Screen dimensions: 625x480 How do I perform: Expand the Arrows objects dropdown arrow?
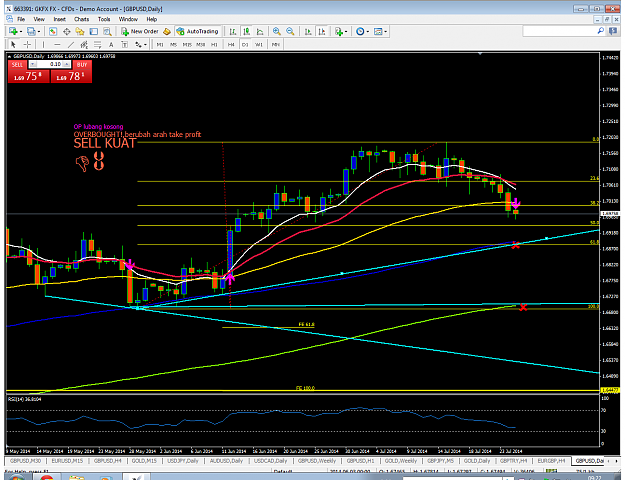145,45
